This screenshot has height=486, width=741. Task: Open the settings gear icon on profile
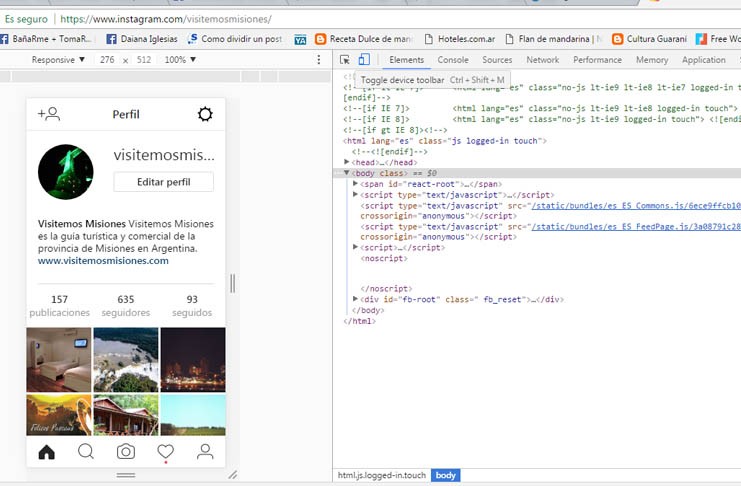point(205,114)
